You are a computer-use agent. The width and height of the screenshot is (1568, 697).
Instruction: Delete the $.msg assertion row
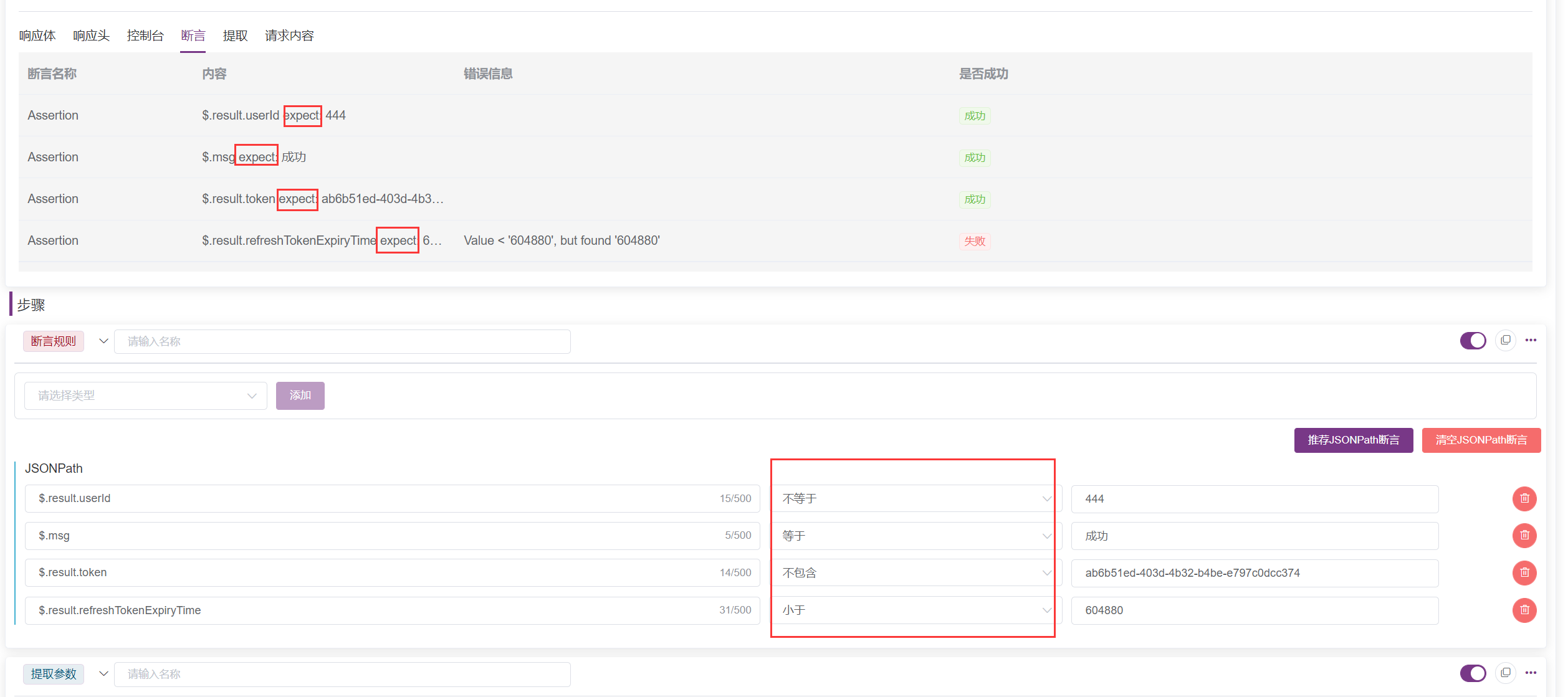pyautogui.click(x=1524, y=535)
